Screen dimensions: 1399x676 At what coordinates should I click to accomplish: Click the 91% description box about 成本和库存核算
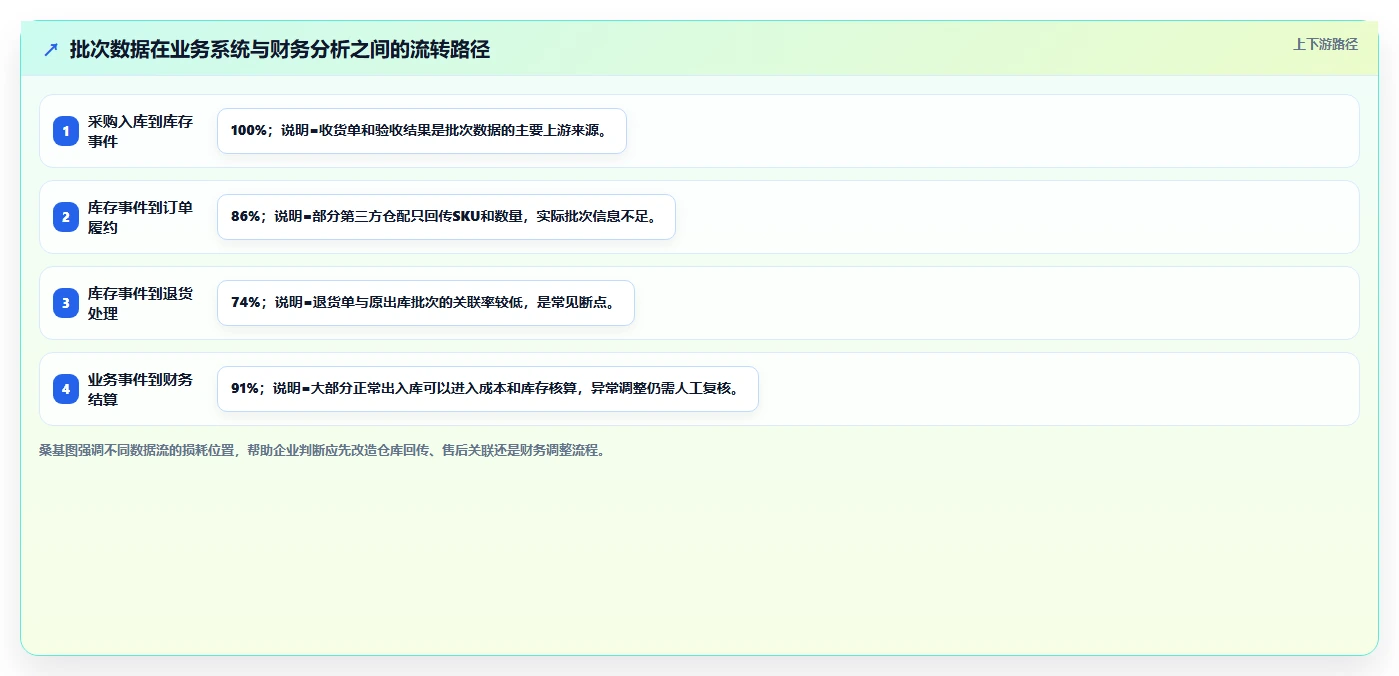coord(488,389)
